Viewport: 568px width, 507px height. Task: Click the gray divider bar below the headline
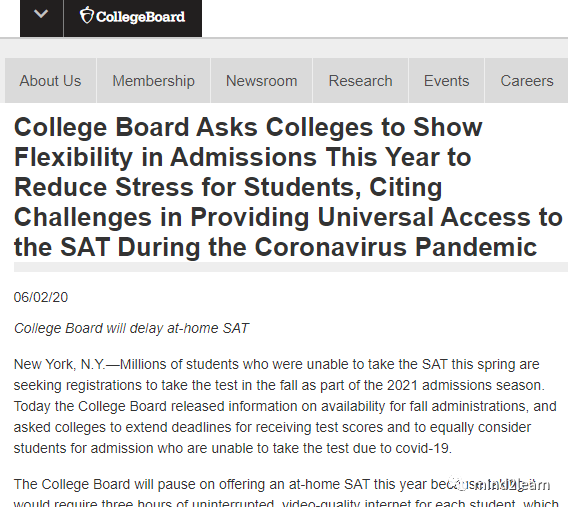tap(291, 267)
